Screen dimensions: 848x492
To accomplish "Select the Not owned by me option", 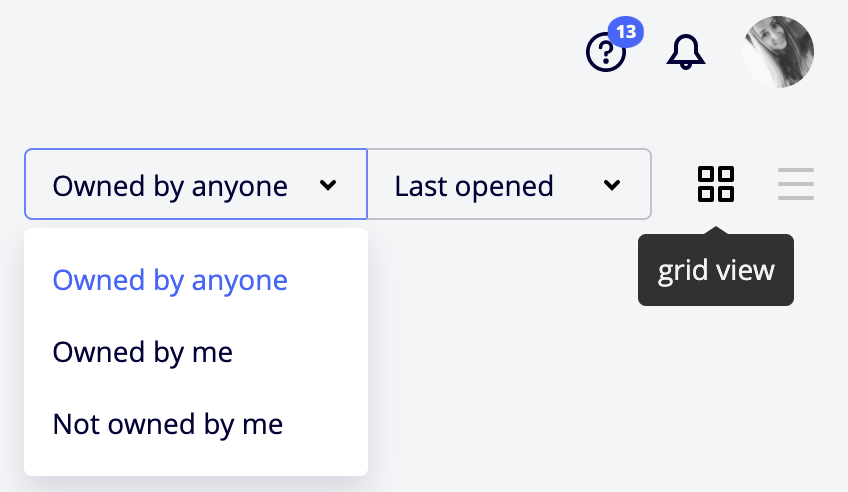I will click(x=168, y=424).
